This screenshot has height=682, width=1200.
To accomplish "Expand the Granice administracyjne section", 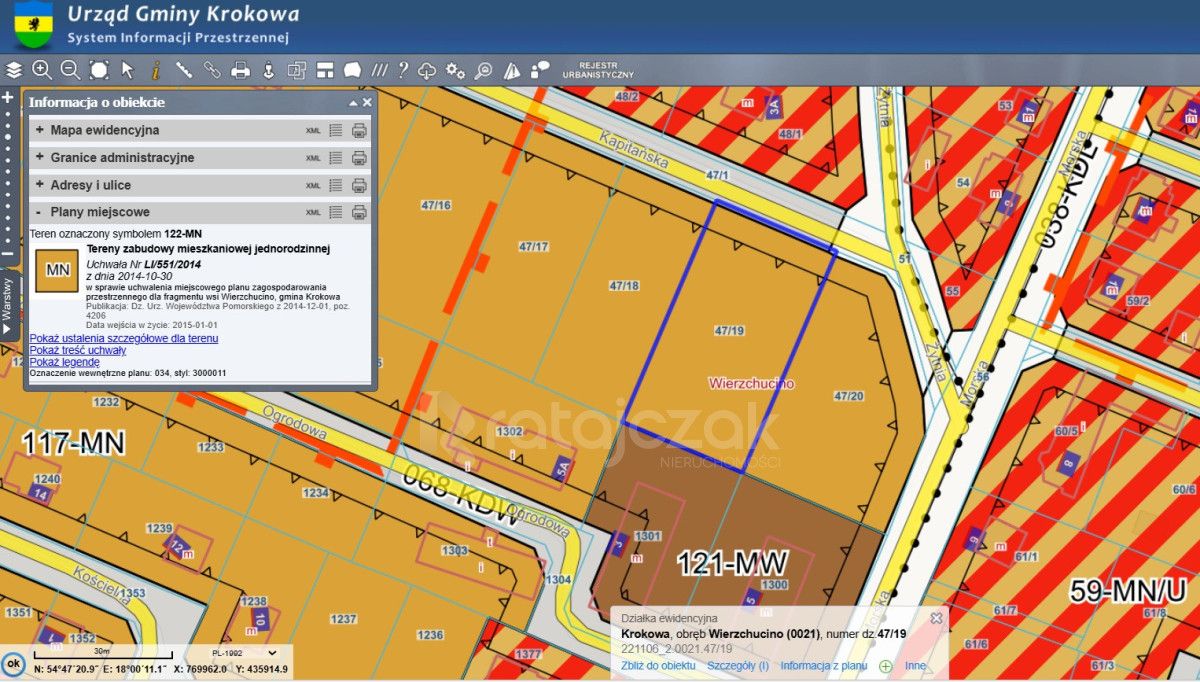I will point(40,158).
